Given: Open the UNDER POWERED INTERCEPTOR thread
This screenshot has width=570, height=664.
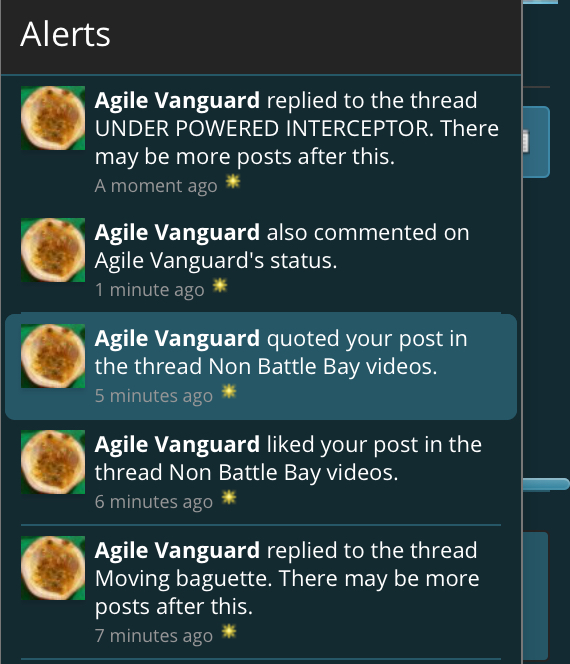Looking at the screenshot, I should [263, 128].
